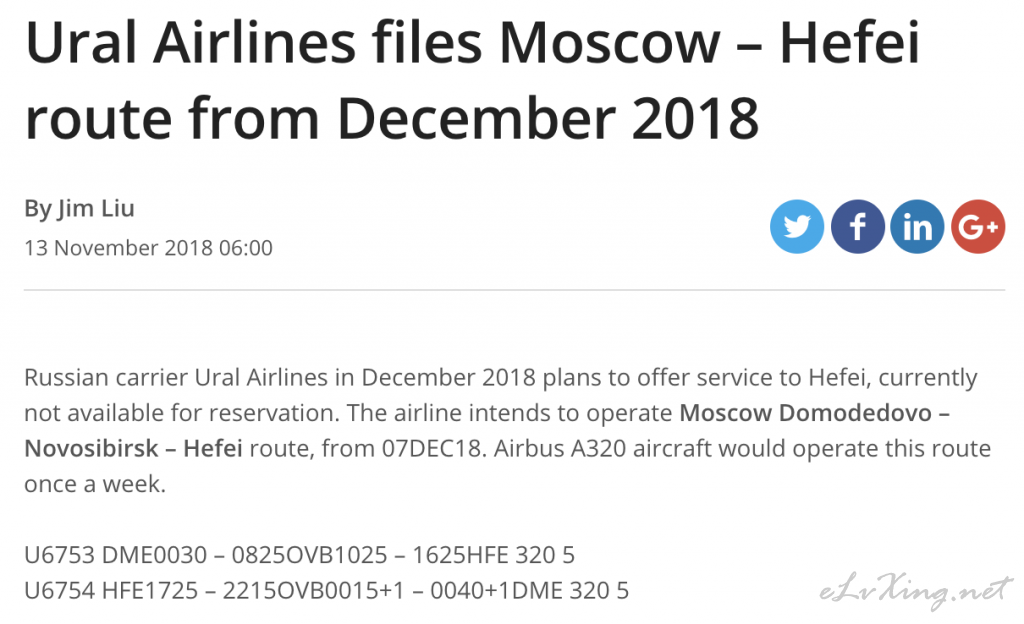This screenshot has height=624, width=1024.
Task: Click the U6753 DME flight schedule line
Action: click(300, 555)
